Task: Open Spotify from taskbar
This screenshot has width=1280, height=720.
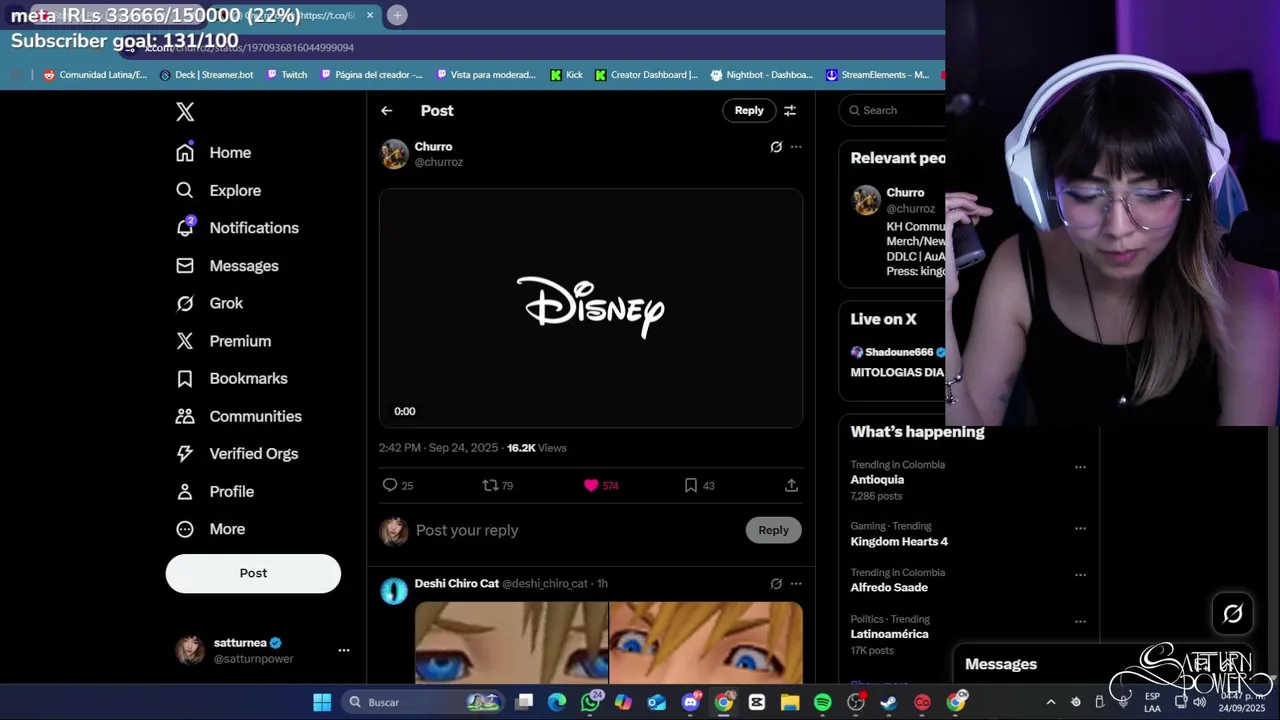Action: point(823,703)
